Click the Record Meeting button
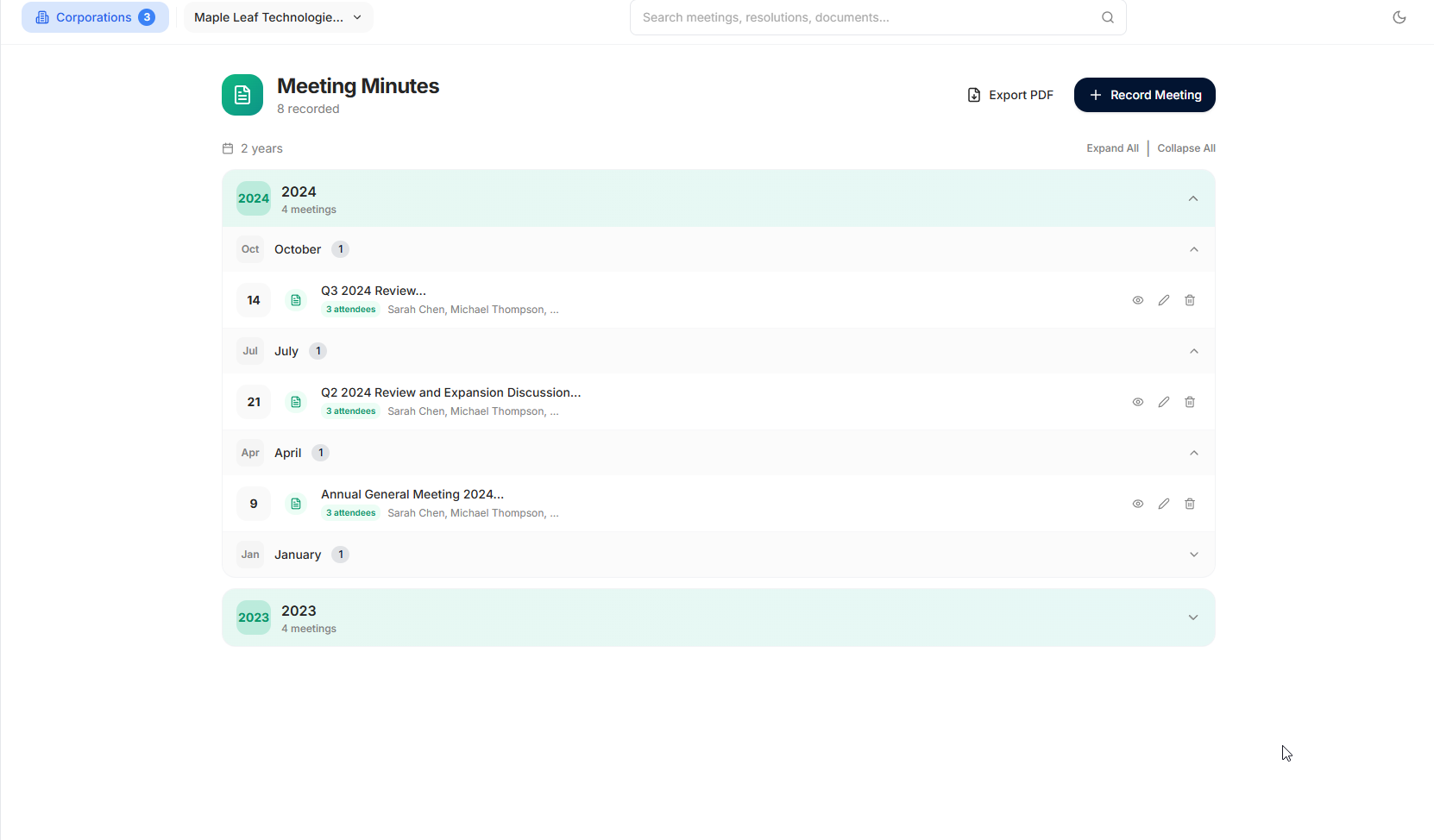 1145,95
